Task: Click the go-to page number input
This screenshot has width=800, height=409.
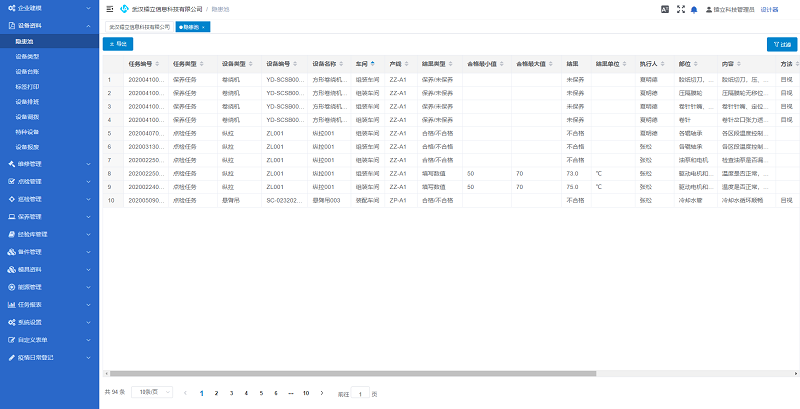Action: coord(361,394)
